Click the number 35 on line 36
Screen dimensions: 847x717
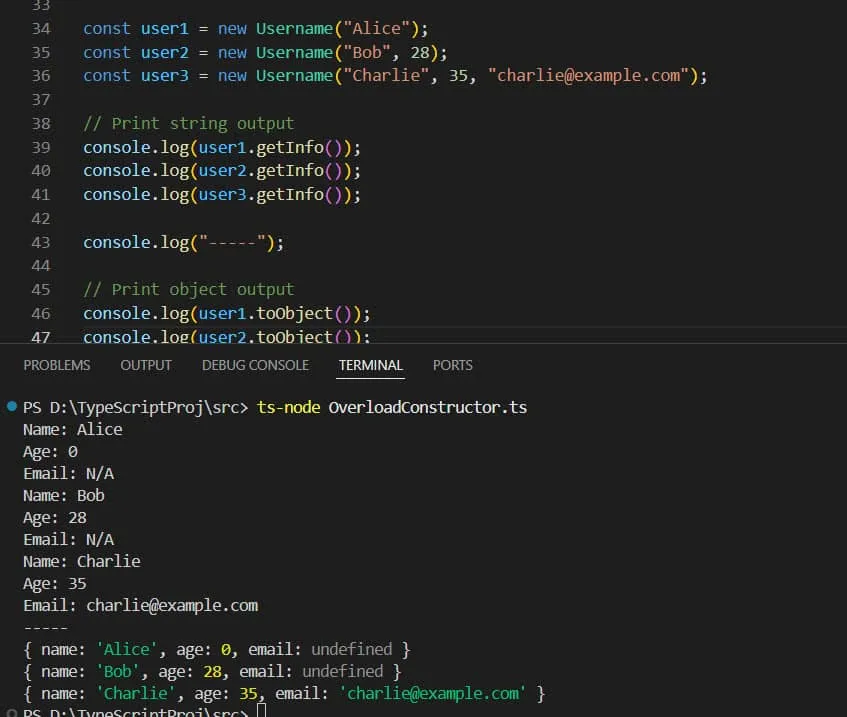458,76
